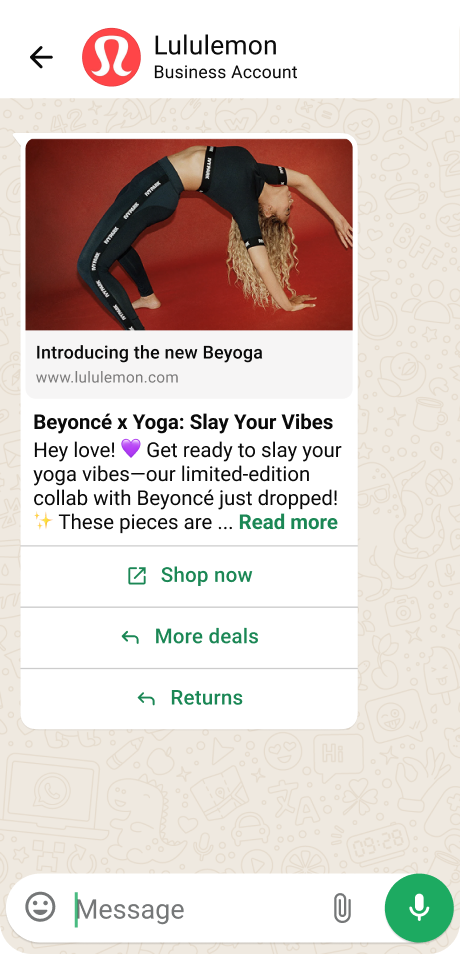Open the www.lululemon.com link
Image resolution: width=460 pixels, height=954 pixels.
coord(107,377)
